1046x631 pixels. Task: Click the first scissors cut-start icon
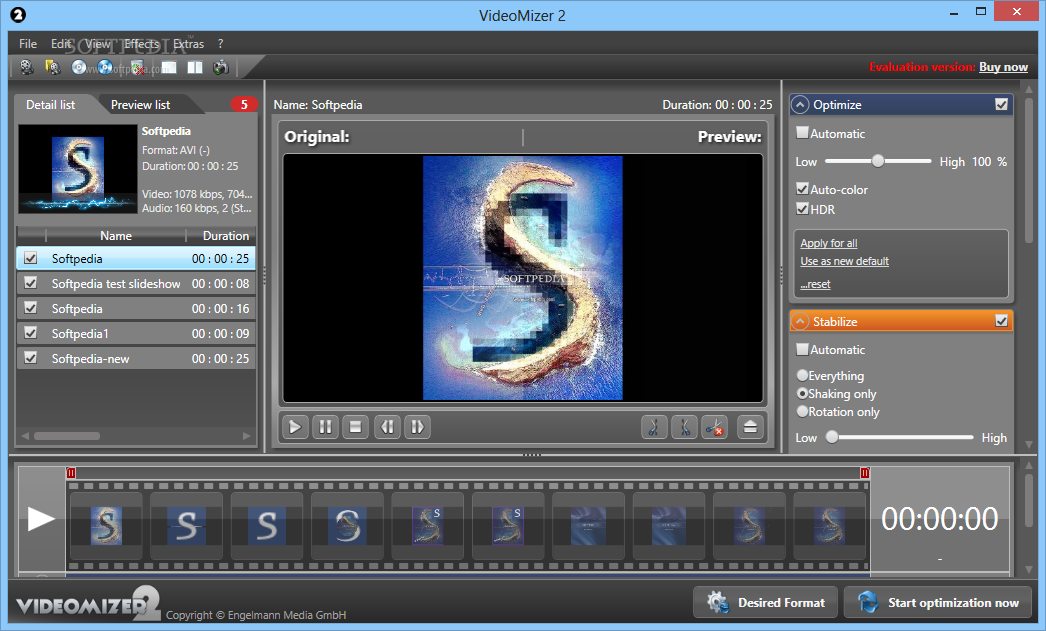[654, 427]
